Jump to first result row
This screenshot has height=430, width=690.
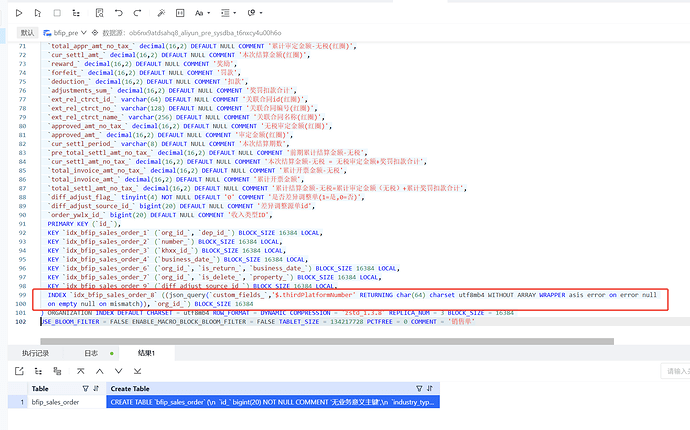pos(81,371)
